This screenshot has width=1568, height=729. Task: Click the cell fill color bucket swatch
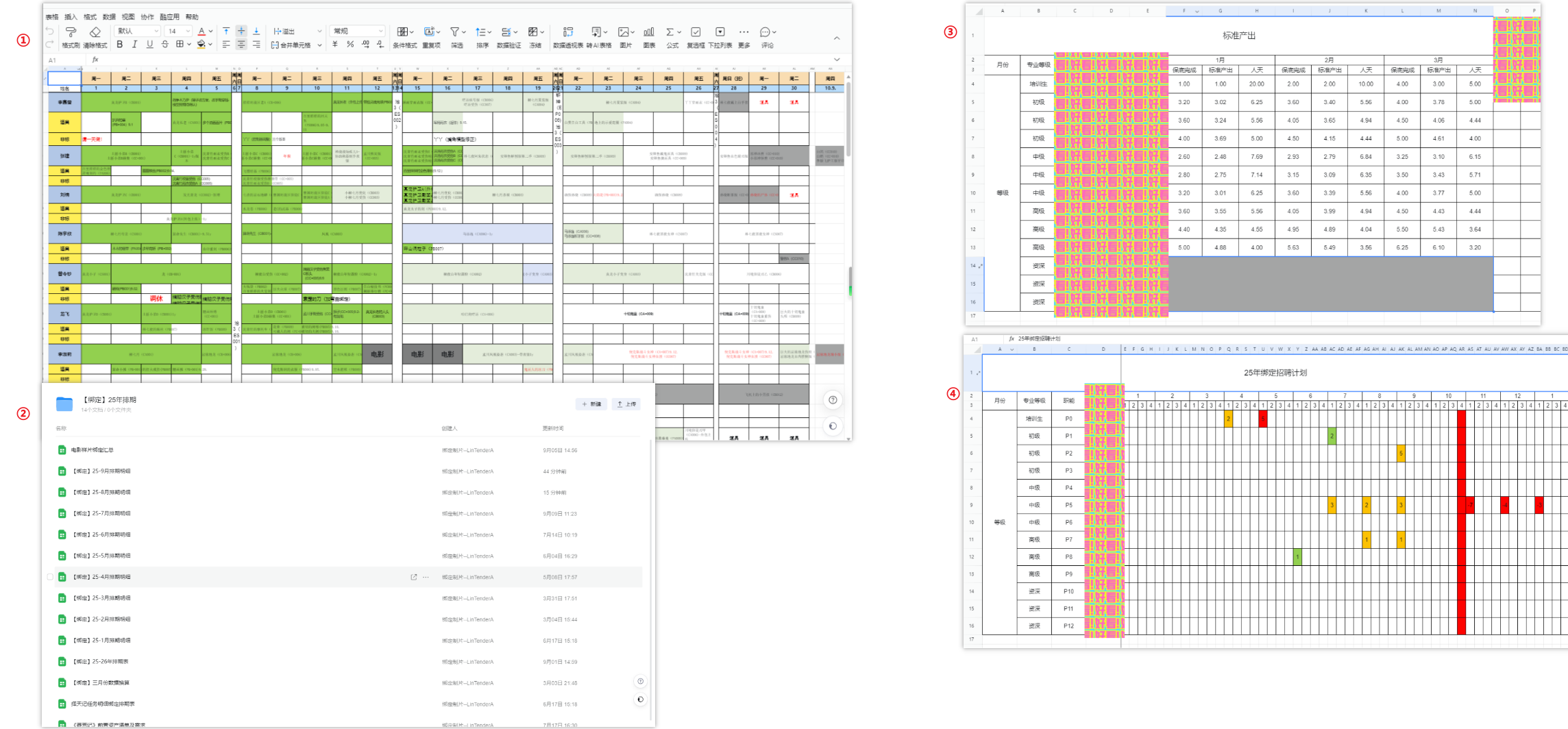pyautogui.click(x=201, y=45)
